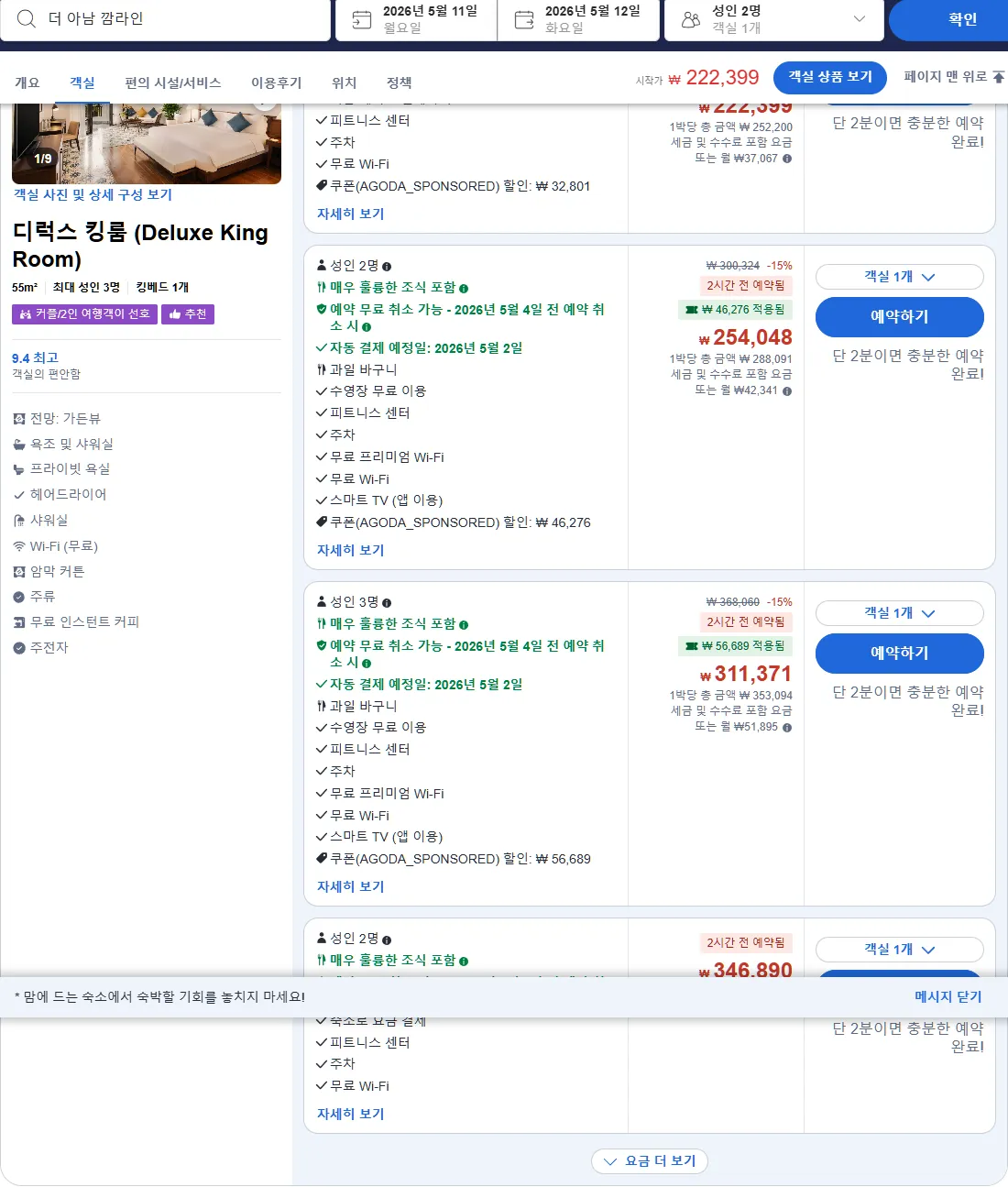The height and width of the screenshot is (1187, 1008).
Task: Click the back-to-top arrow icon
Action: [999, 77]
